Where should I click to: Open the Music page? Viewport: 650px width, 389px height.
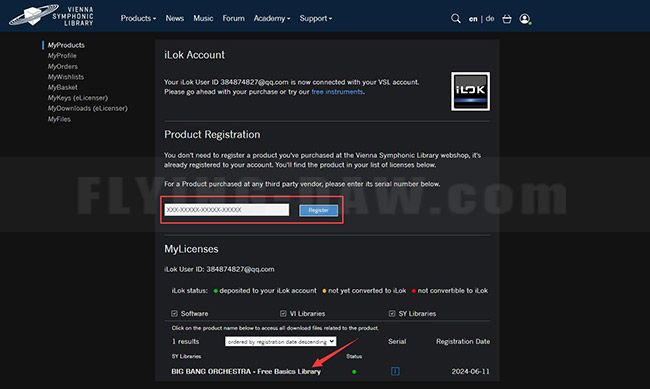coord(203,19)
